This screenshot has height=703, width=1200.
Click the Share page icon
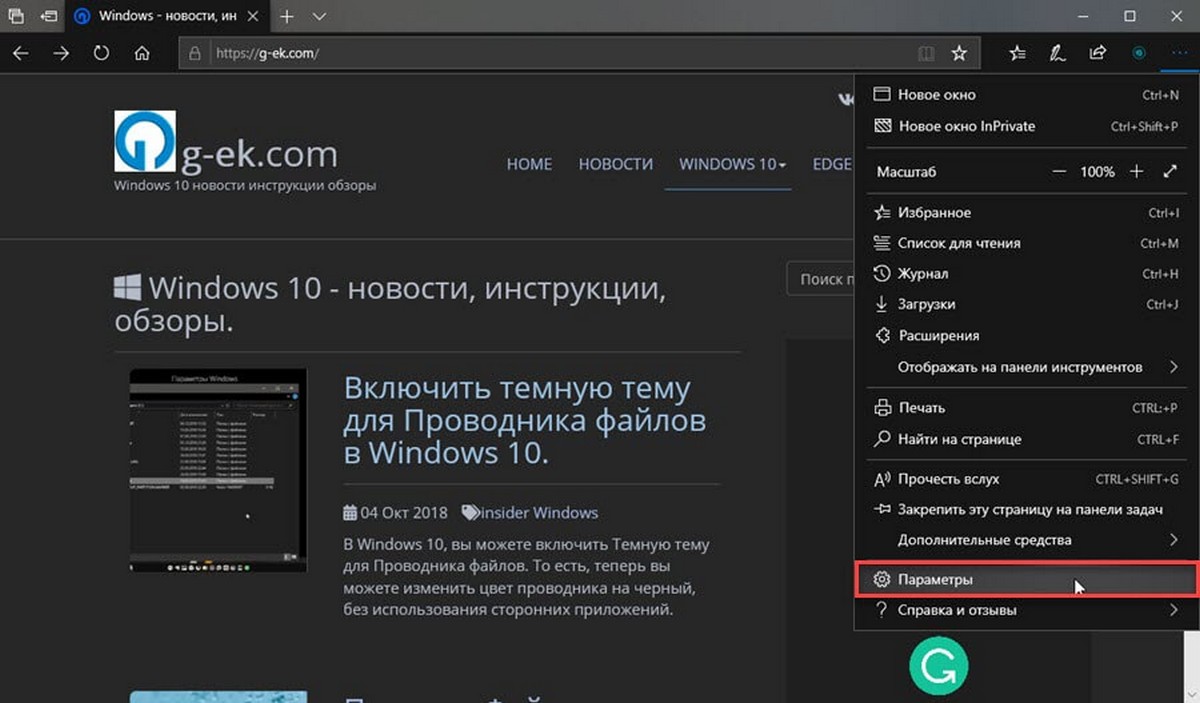point(1097,53)
